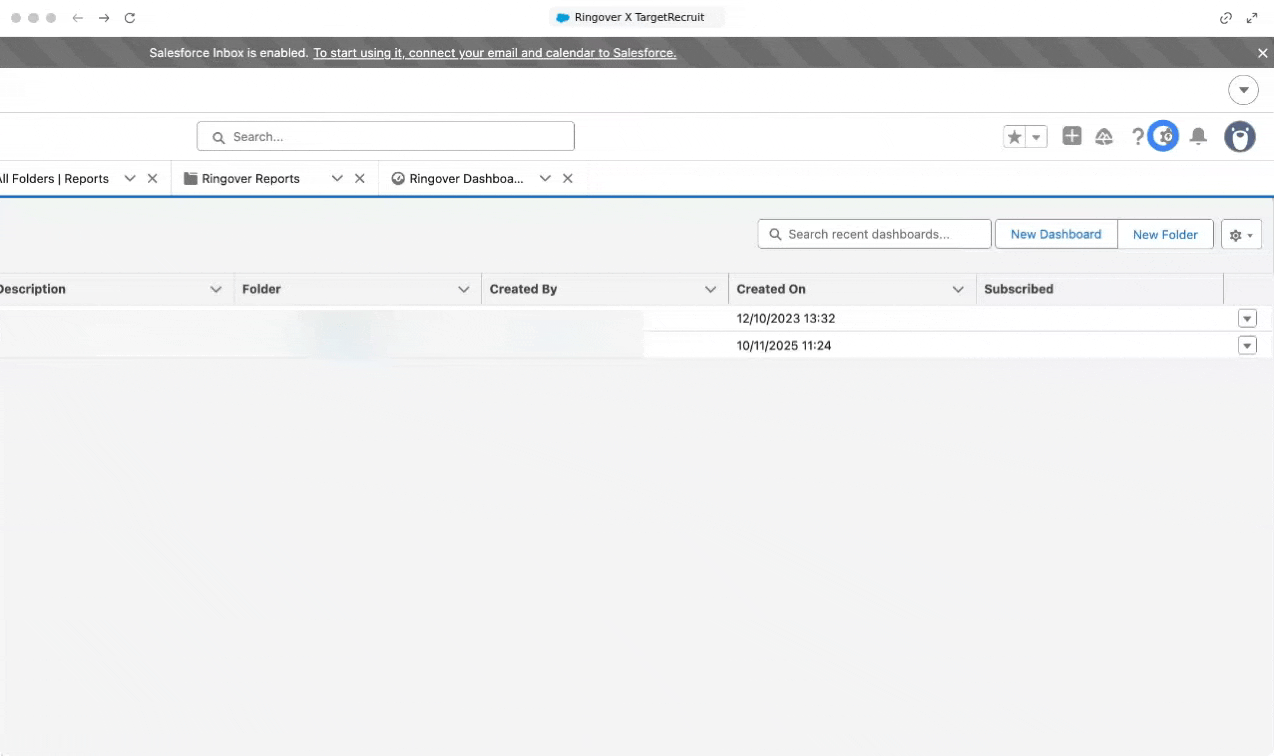
Task: Open the Help question mark icon
Action: point(1137,137)
